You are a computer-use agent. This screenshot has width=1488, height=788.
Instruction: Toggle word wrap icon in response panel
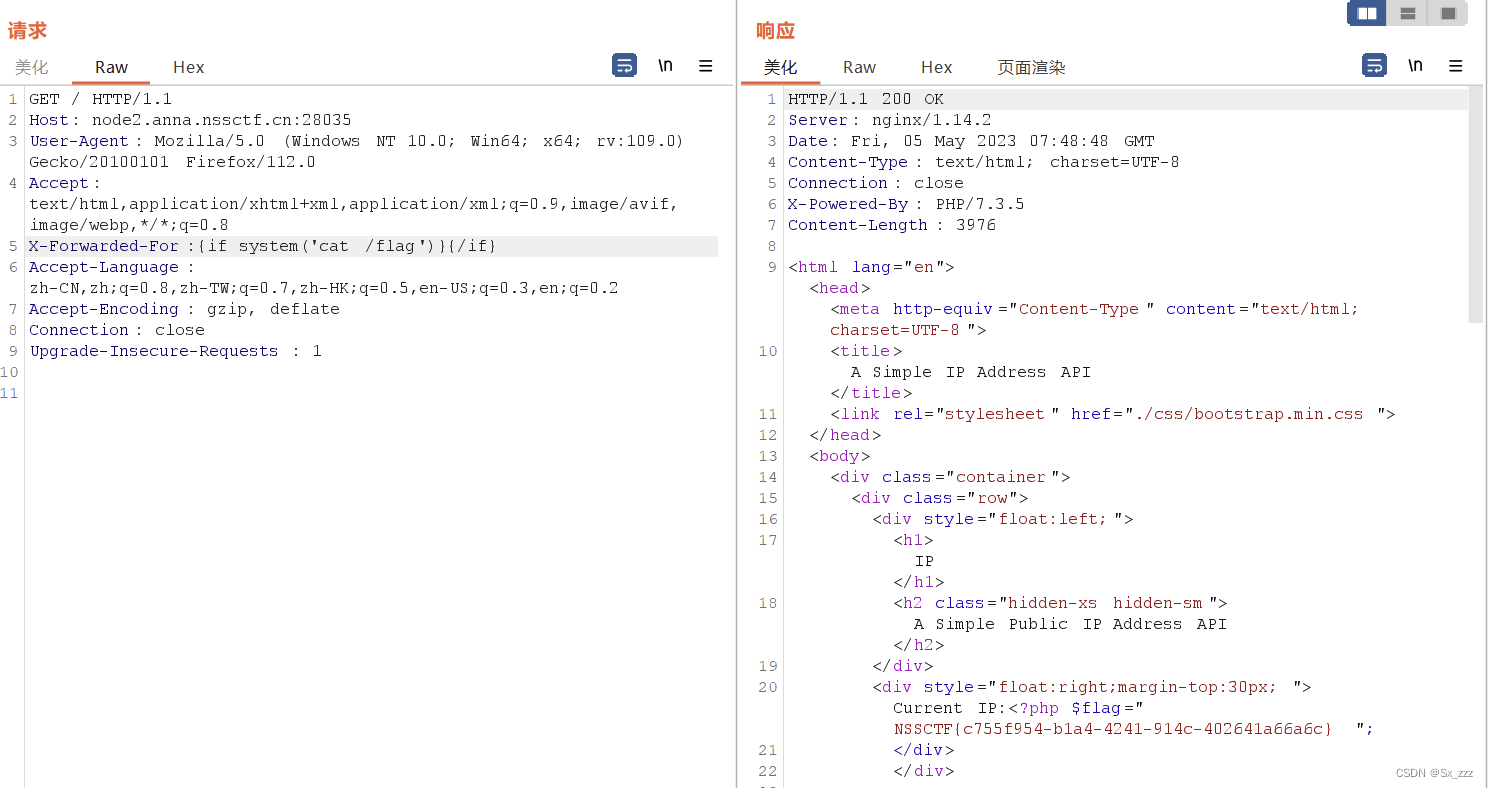click(x=1375, y=66)
